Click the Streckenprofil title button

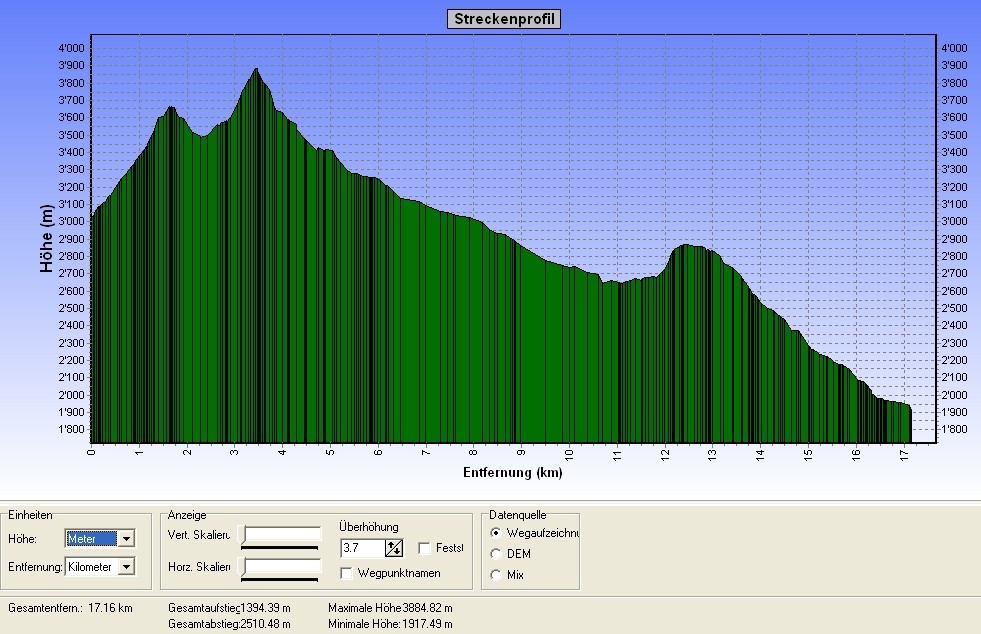click(504, 19)
